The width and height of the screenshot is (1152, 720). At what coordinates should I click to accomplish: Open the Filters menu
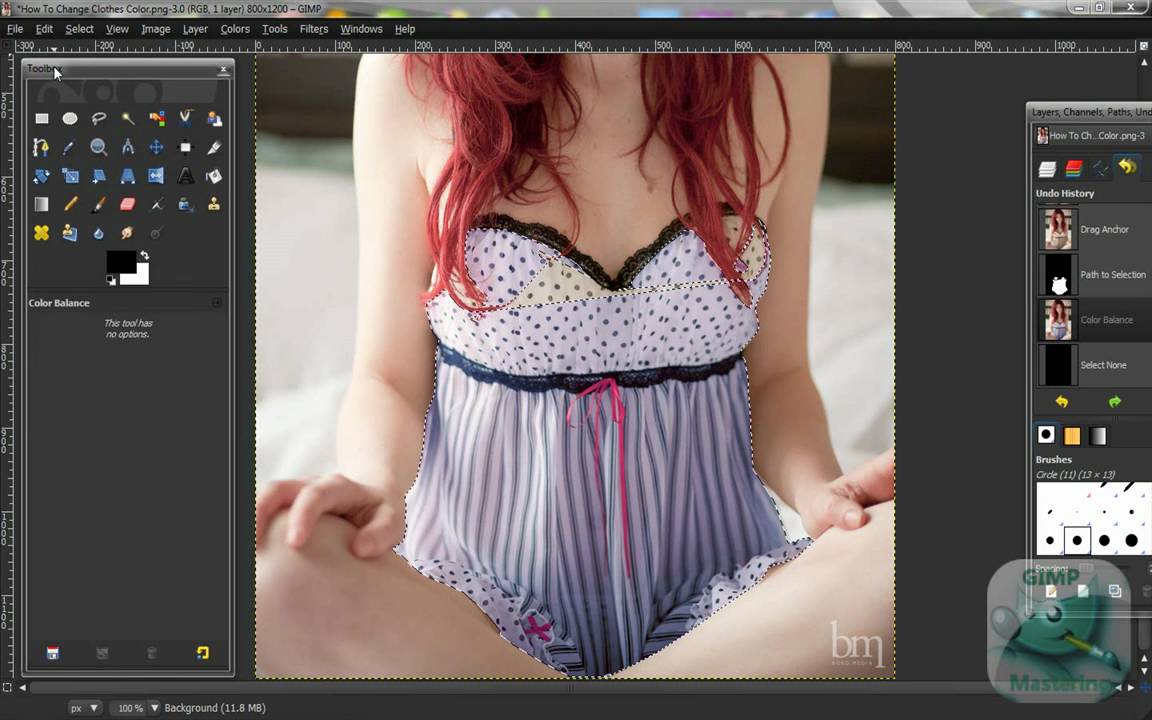314,29
